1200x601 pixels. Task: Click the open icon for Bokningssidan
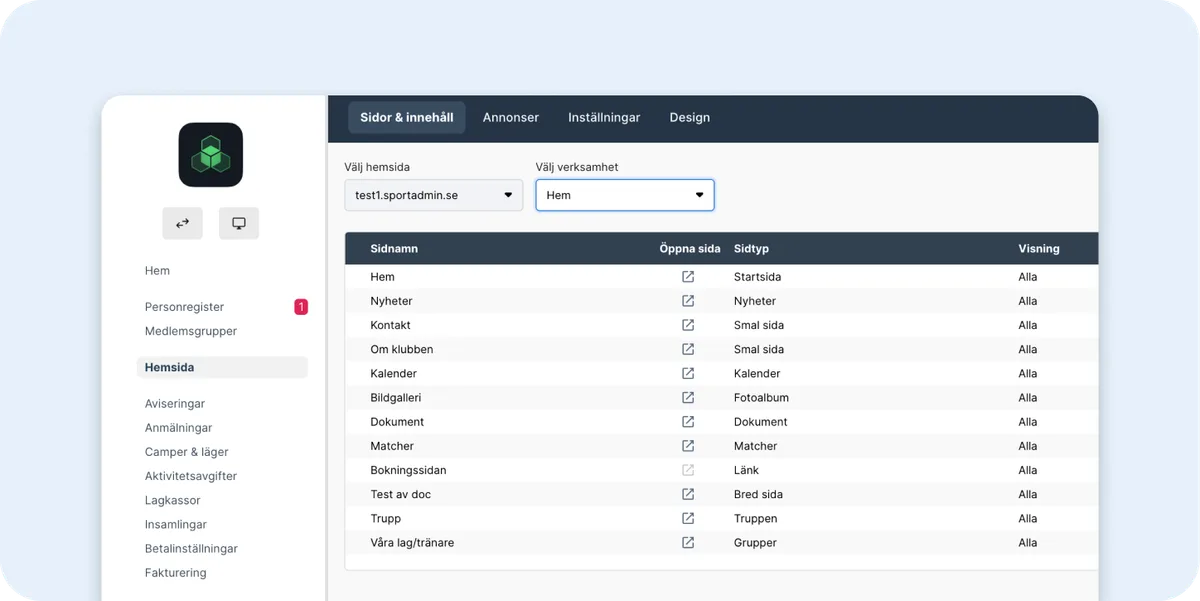click(688, 470)
